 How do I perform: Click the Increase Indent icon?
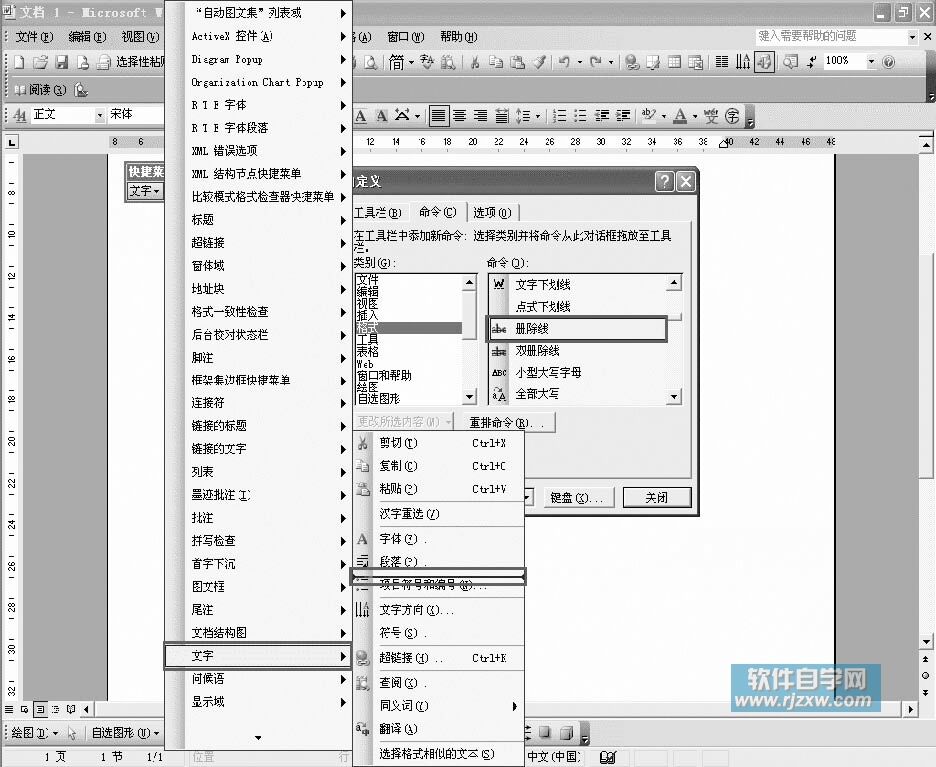pos(623,115)
